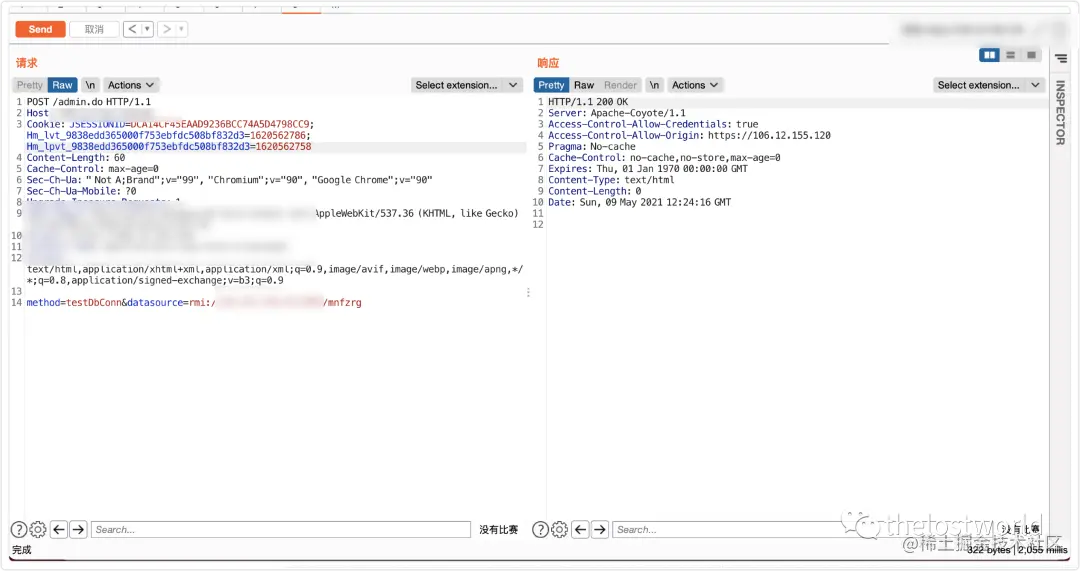1080x571 pixels.
Task: Toggle request non-printable characters \n button
Action: pyautogui.click(x=90, y=85)
